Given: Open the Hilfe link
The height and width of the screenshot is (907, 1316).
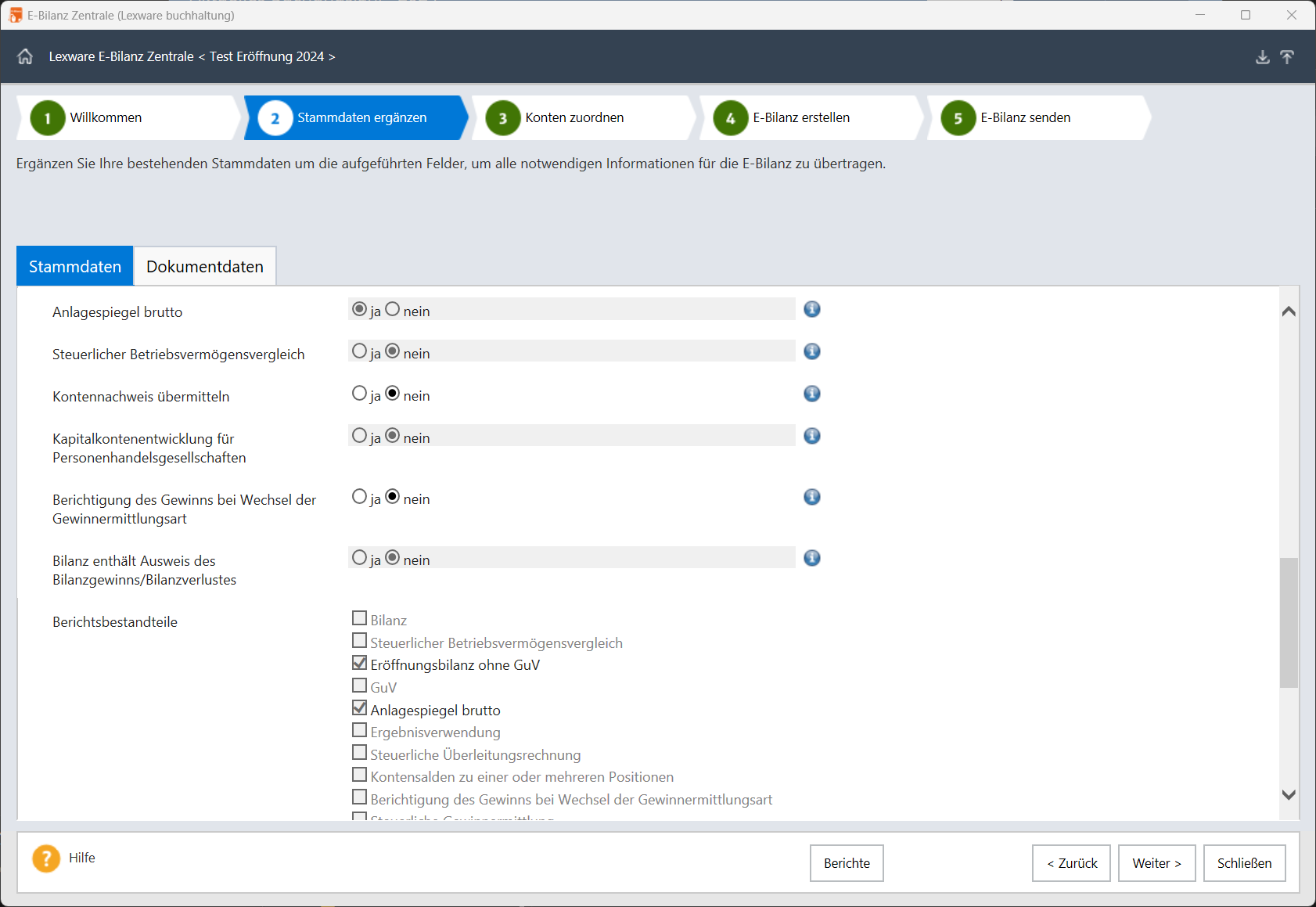Looking at the screenshot, I should pos(82,858).
